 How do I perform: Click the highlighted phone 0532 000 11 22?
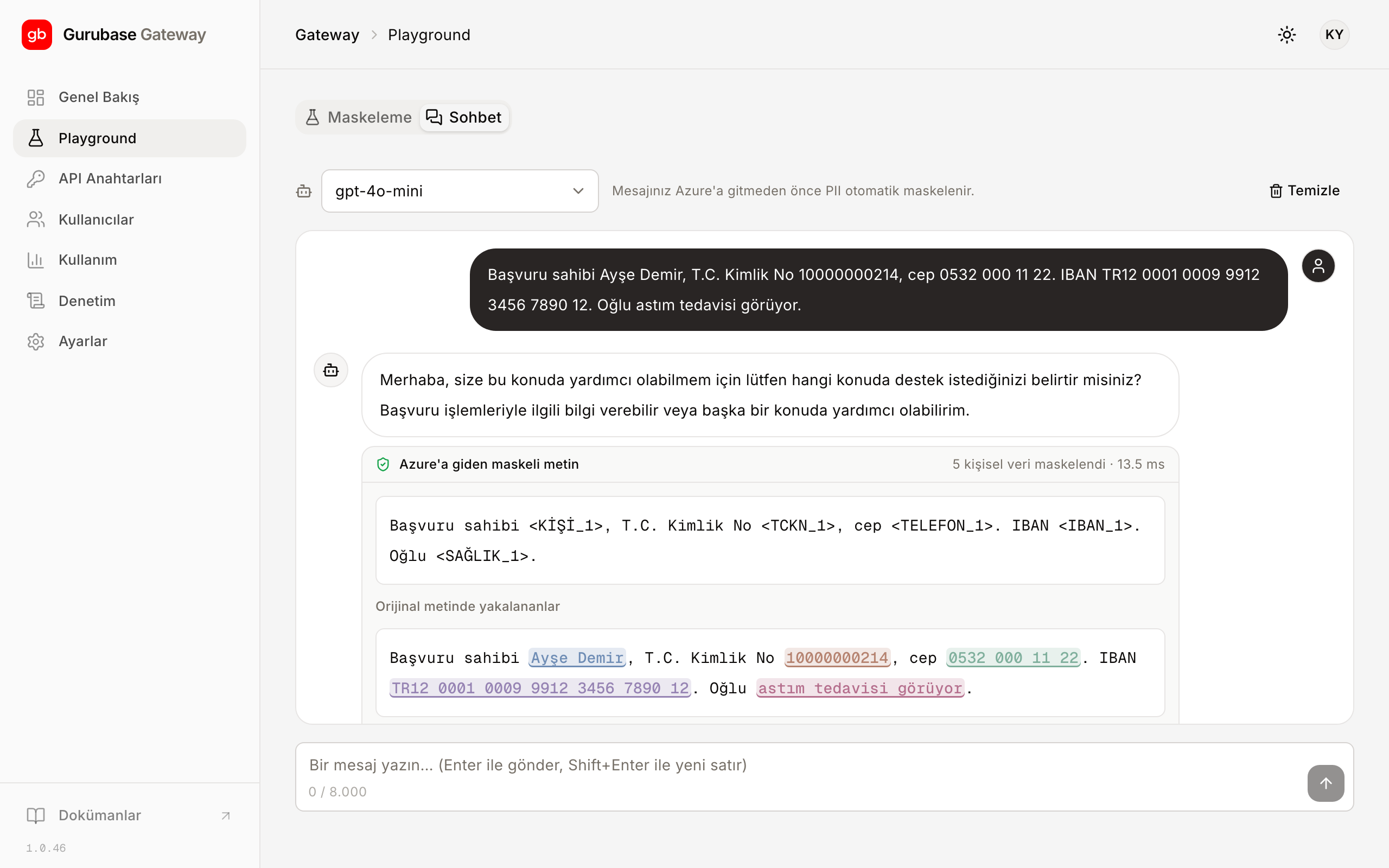coord(1013,658)
